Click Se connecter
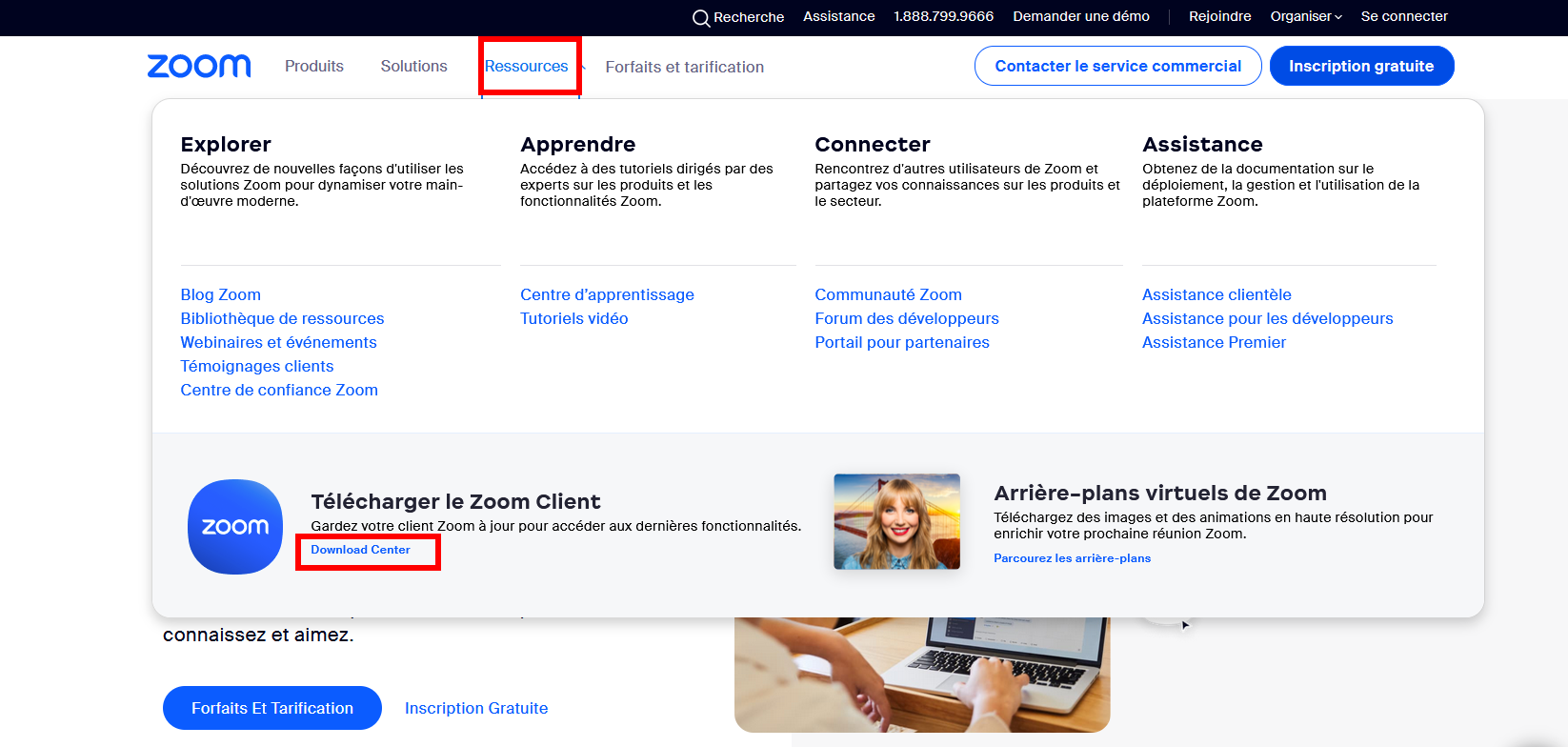The width and height of the screenshot is (1568, 747). [x=1404, y=16]
